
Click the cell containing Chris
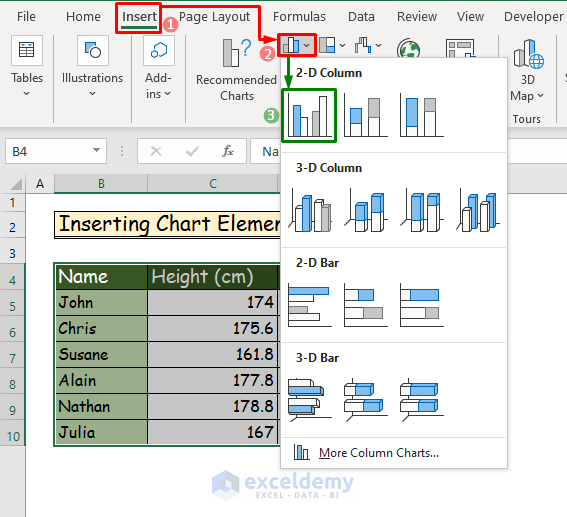click(102, 329)
